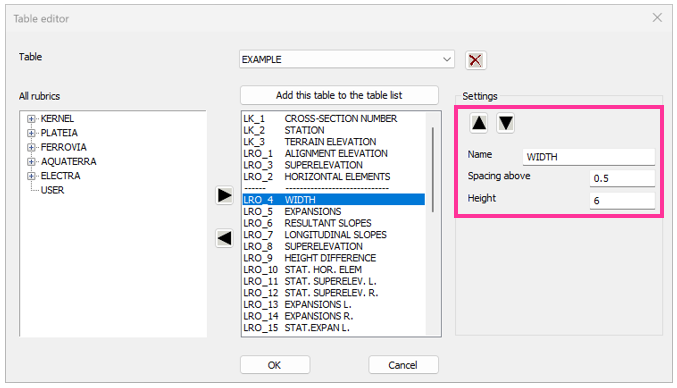
Task: Click the rubric list vertical scrollbar
Action: tap(433, 169)
